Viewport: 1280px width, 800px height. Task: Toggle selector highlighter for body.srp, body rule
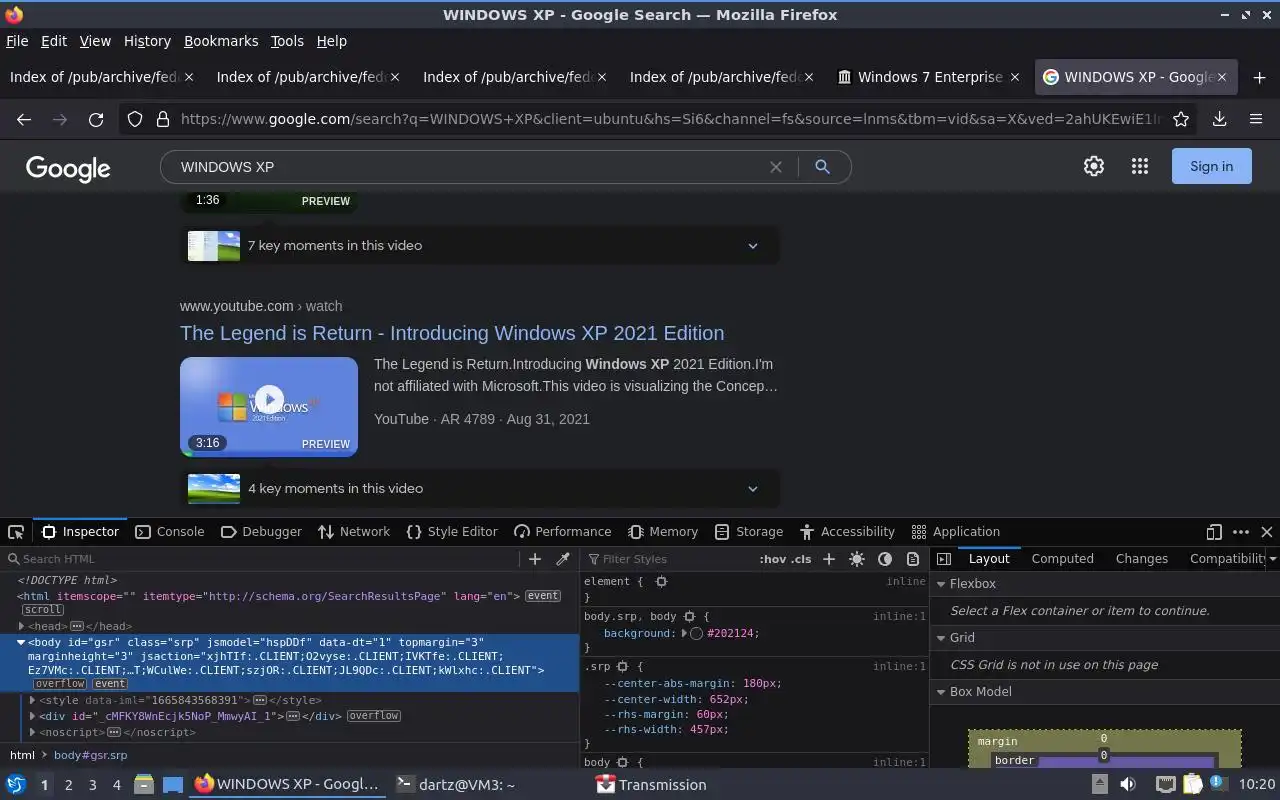pos(689,617)
